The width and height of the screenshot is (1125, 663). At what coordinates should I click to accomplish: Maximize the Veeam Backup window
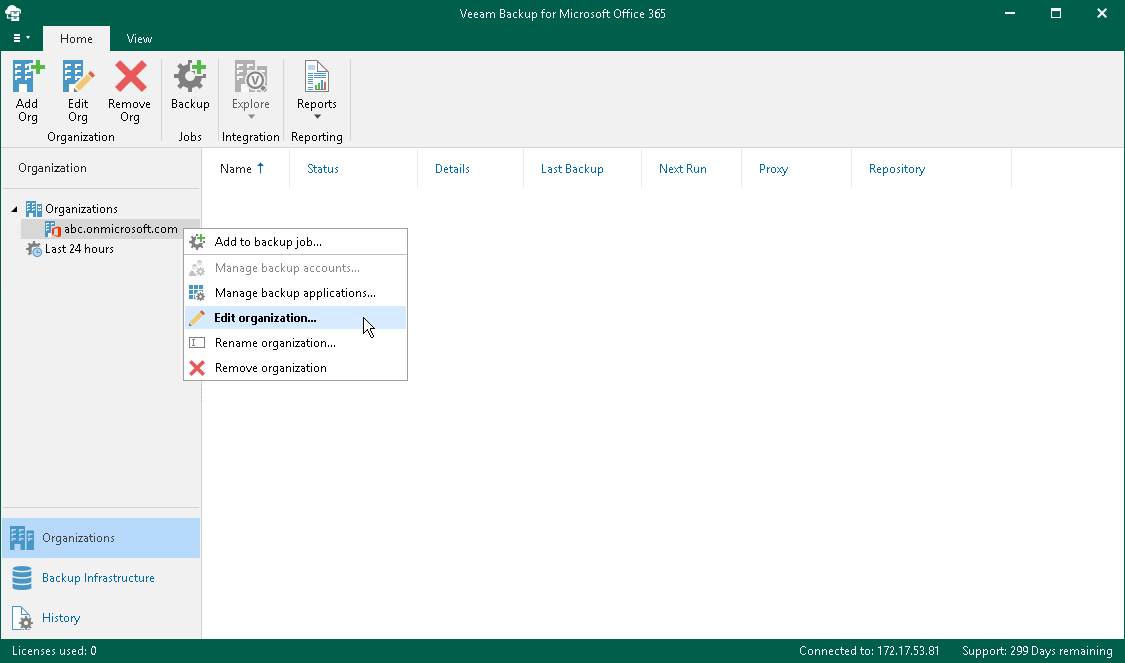click(x=1055, y=13)
